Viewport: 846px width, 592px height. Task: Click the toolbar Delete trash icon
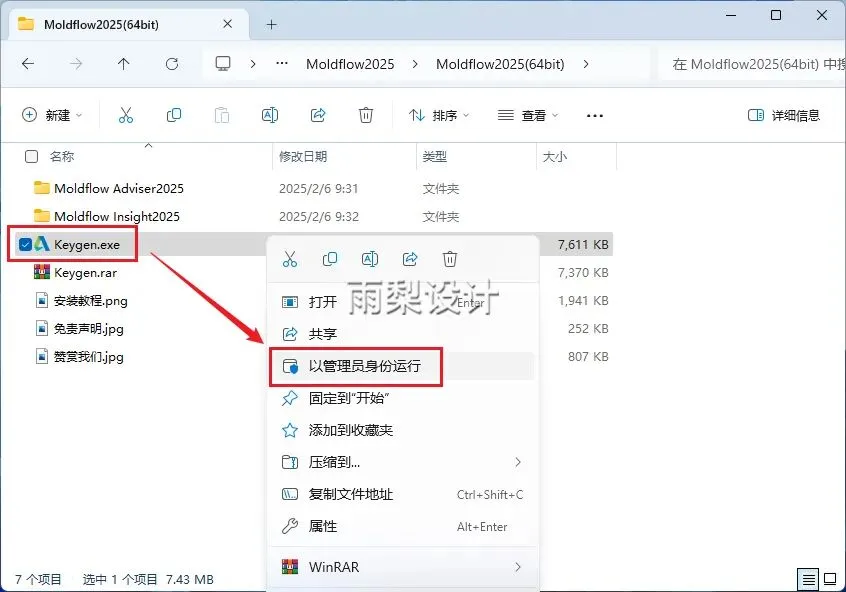coord(366,115)
